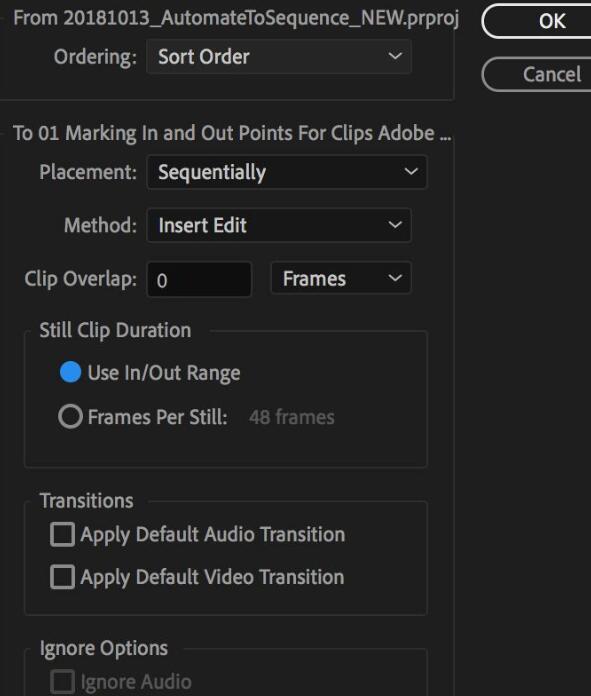Click the chevron arrow of the Frames unit selector

pos(395,278)
